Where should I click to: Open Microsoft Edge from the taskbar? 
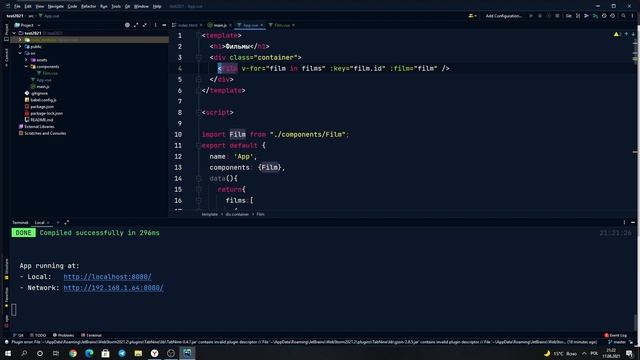[x=89, y=353]
